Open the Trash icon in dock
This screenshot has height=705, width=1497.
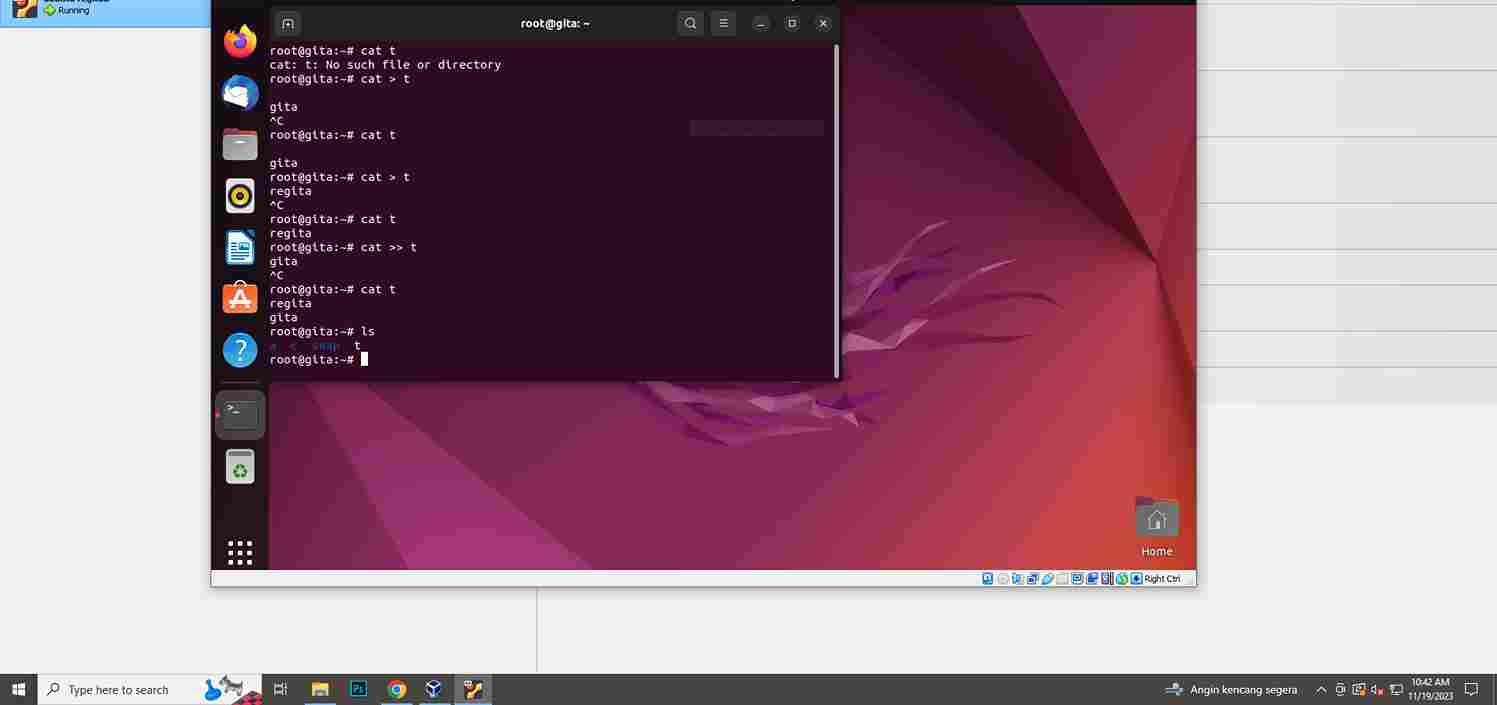click(x=240, y=466)
